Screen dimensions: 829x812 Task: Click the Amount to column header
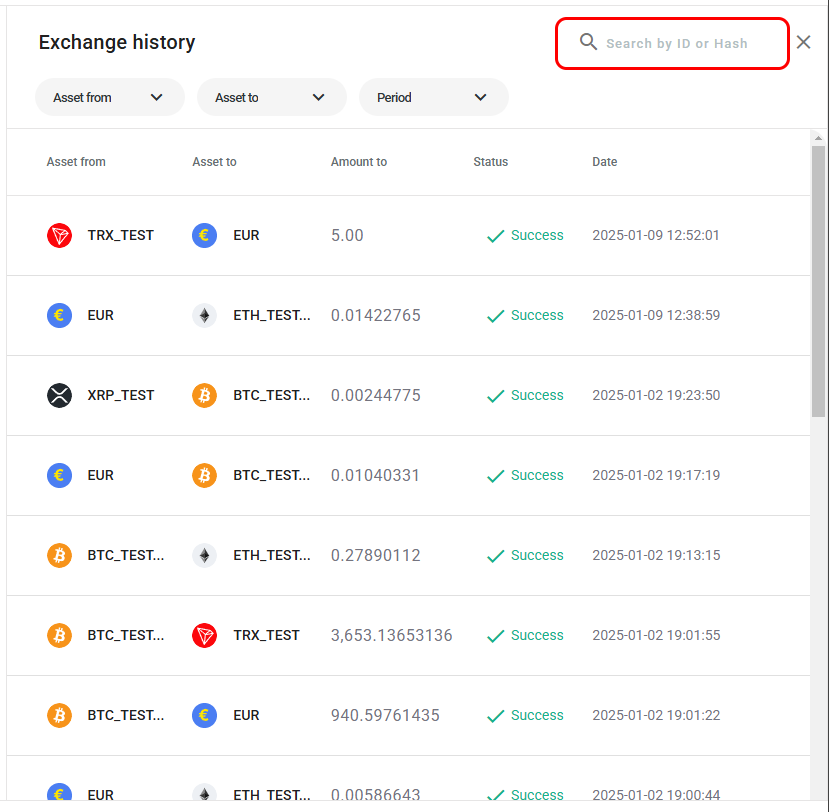click(358, 162)
